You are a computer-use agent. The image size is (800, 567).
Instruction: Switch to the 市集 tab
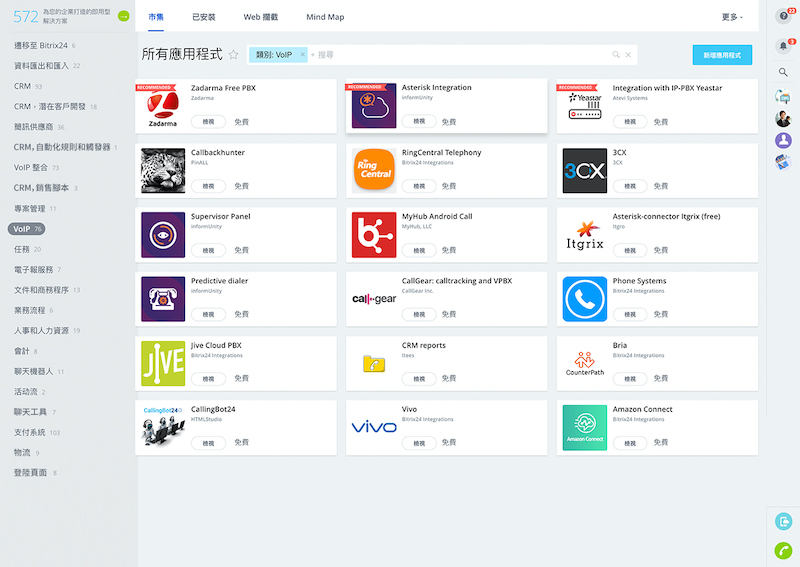point(156,17)
